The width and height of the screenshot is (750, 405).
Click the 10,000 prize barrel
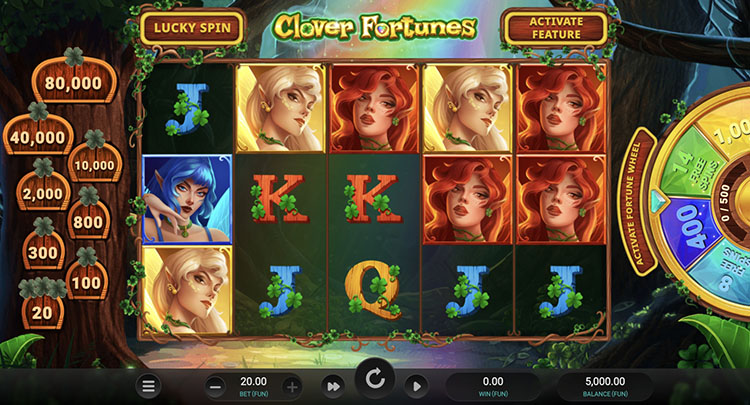tap(95, 162)
